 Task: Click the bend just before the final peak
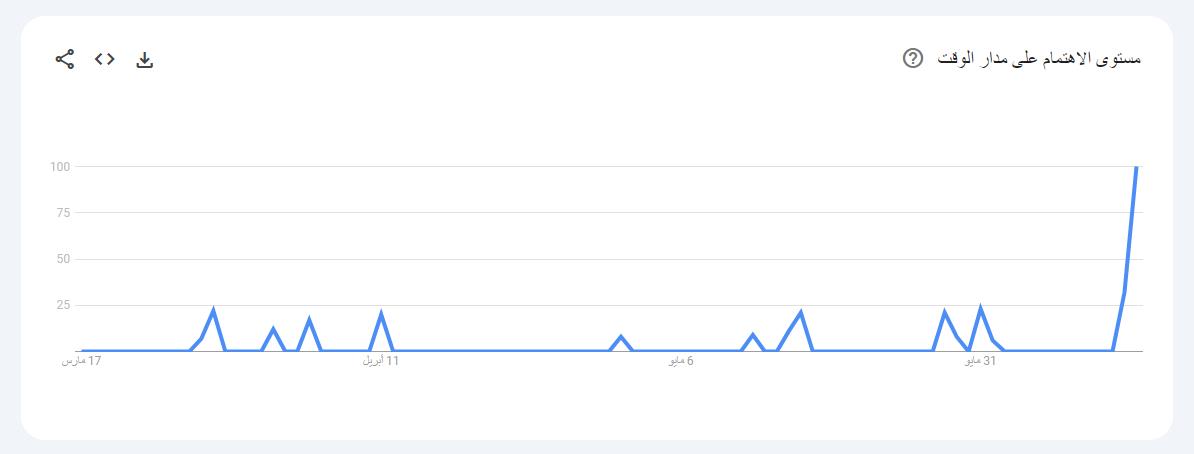pos(1124,292)
